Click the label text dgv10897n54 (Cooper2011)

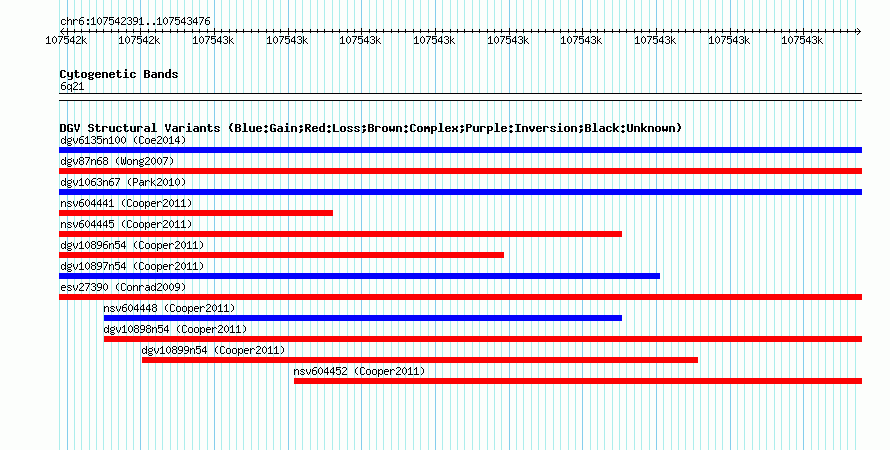click(x=132, y=266)
